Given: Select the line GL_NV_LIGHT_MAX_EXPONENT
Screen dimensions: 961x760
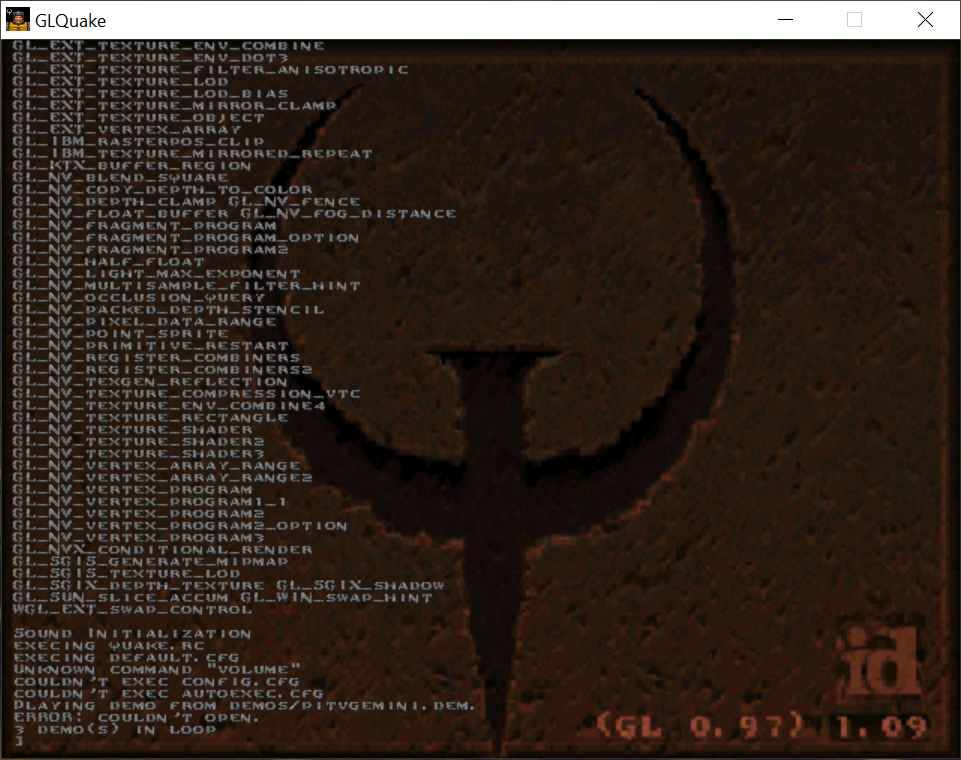Looking at the screenshot, I should pos(156,274).
